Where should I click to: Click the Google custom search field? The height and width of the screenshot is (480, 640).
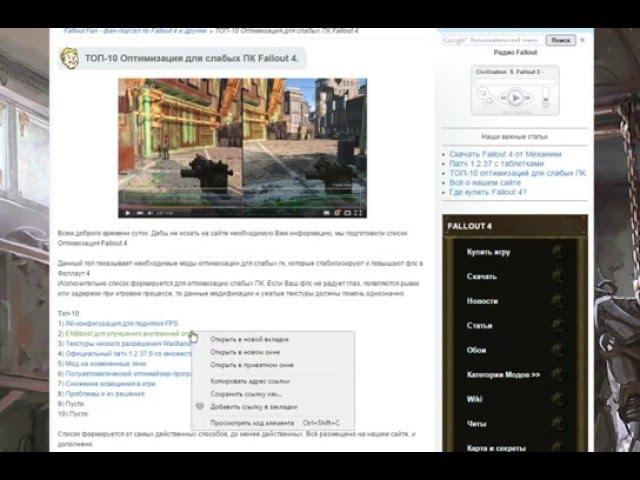click(493, 40)
